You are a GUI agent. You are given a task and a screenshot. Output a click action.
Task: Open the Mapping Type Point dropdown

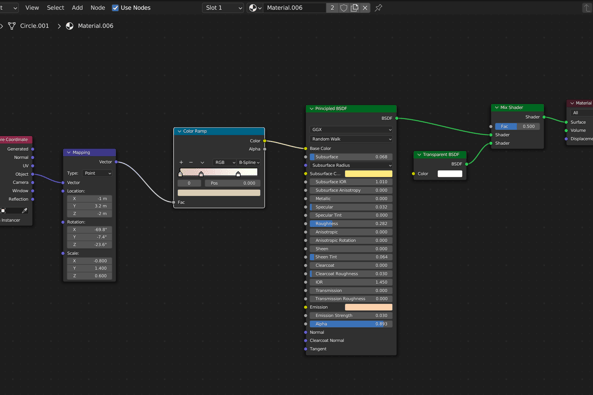(x=98, y=173)
